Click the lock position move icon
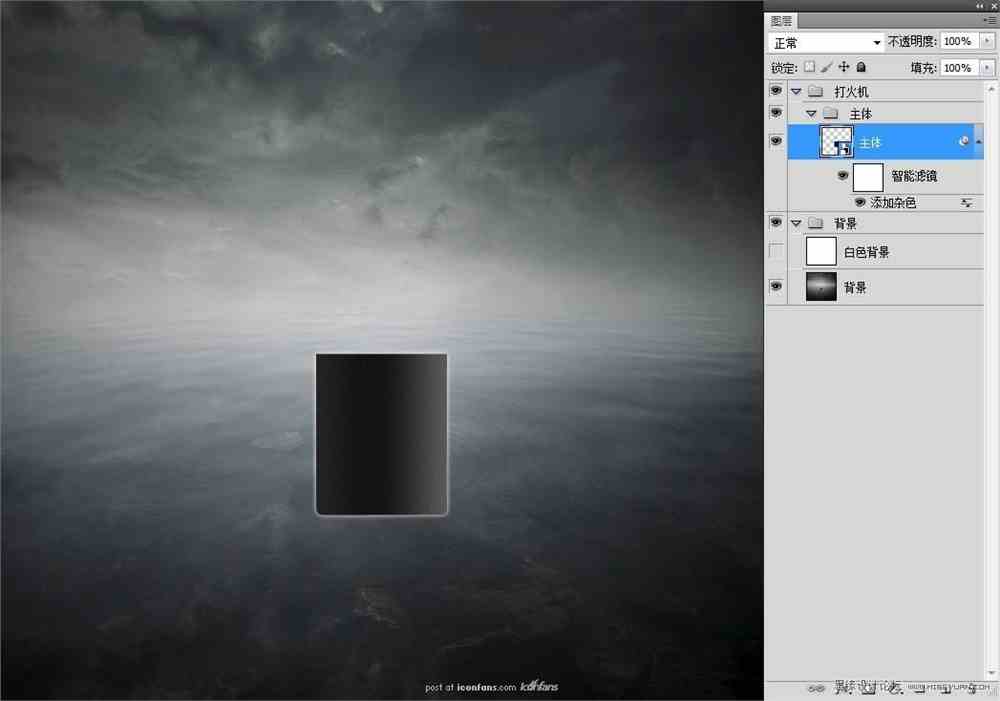The image size is (1000, 701). [x=845, y=67]
